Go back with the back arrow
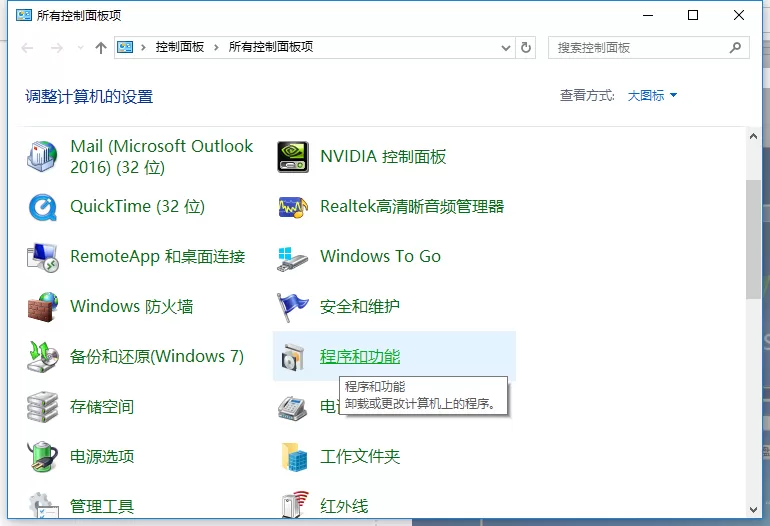The height and width of the screenshot is (526, 770). (x=28, y=48)
